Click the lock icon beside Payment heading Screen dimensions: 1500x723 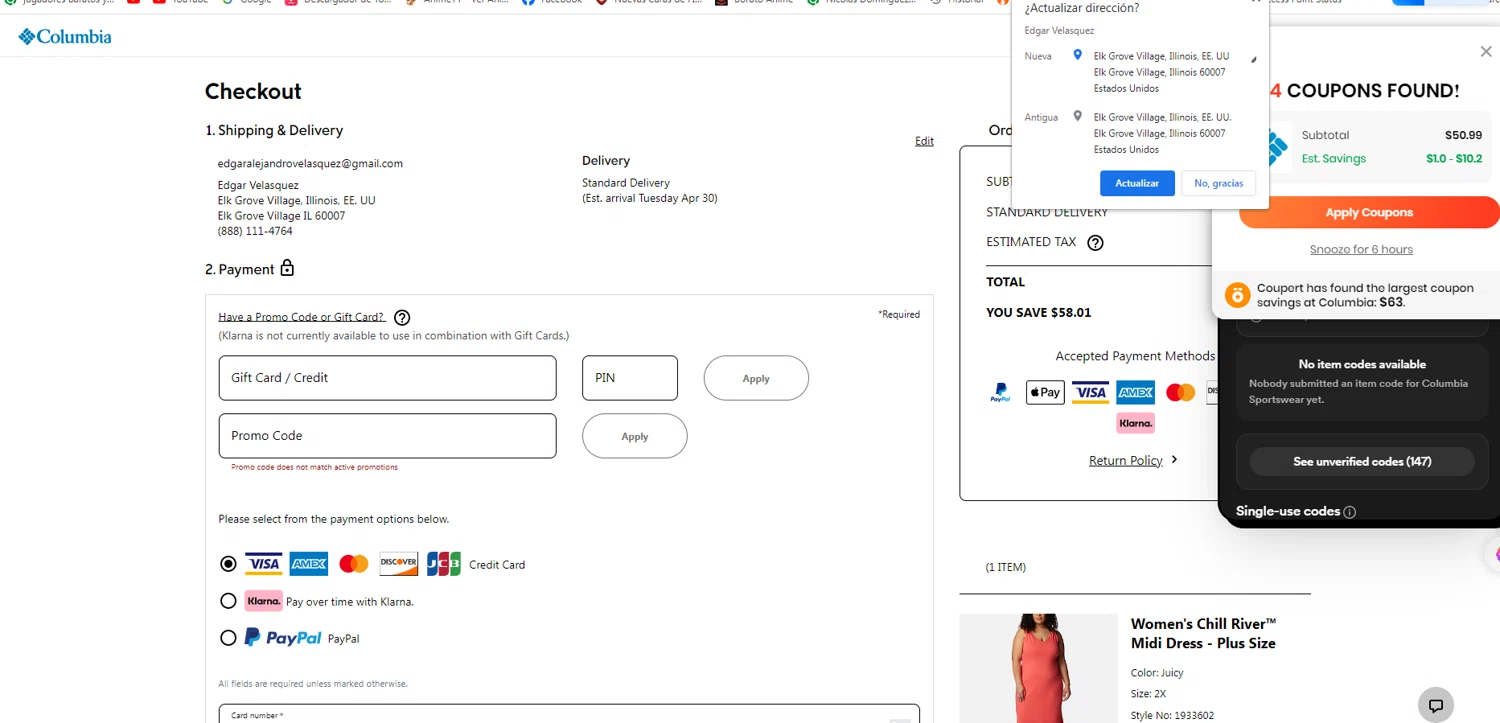[x=287, y=268]
